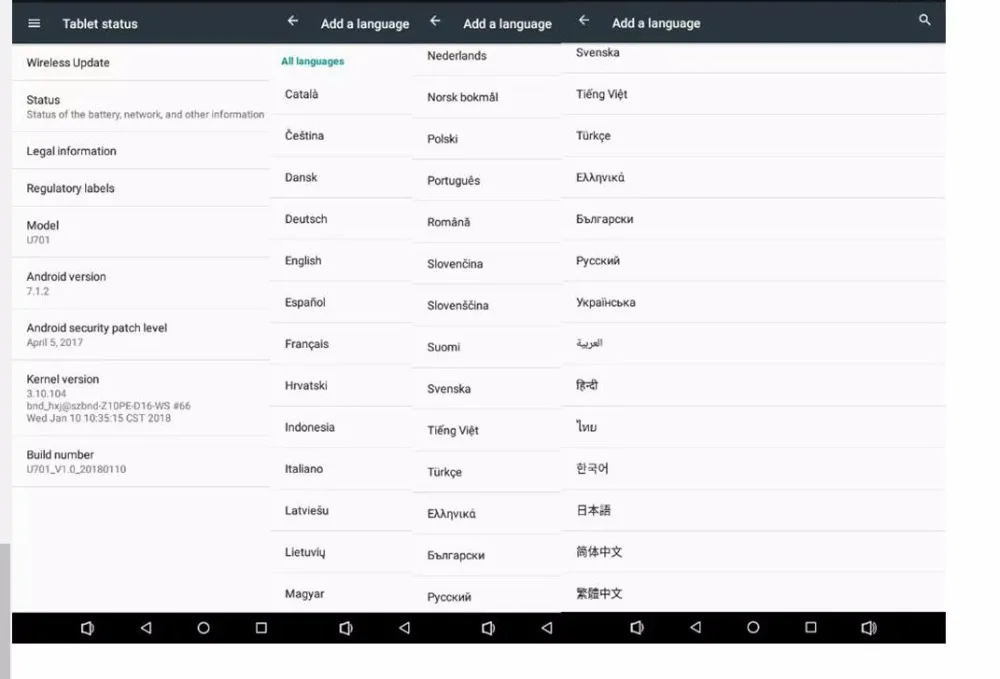The height and width of the screenshot is (679, 1000).
Task: Select Lietuvių language
Action: tap(341, 552)
